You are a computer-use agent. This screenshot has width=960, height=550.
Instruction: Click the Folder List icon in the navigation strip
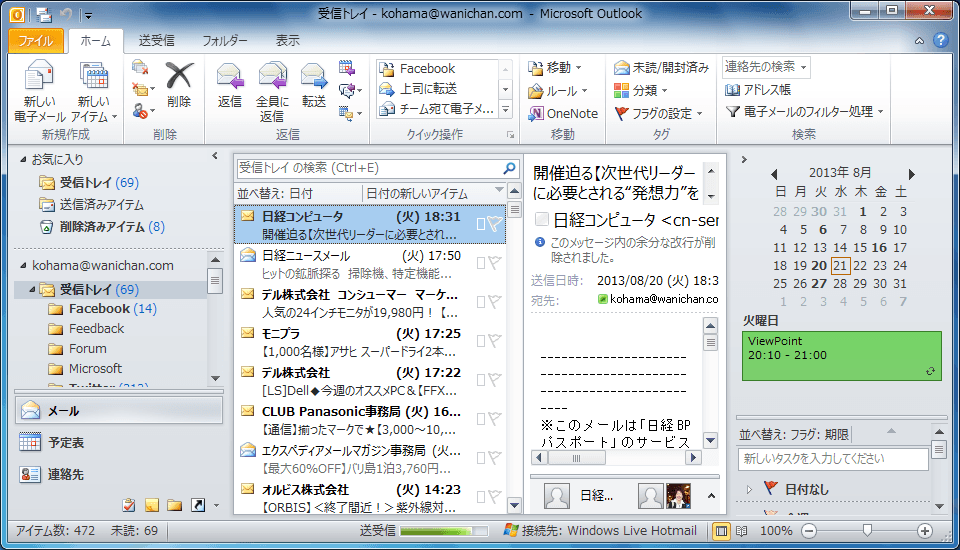[174, 505]
